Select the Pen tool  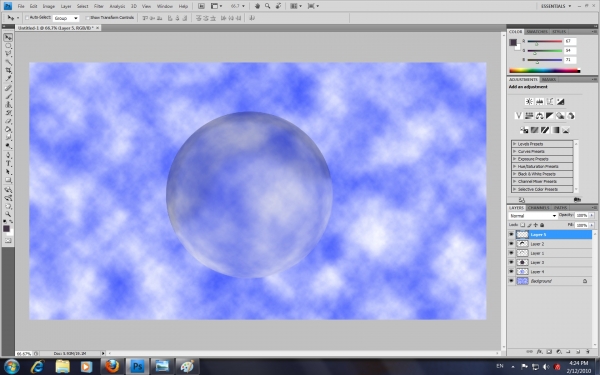[8, 155]
